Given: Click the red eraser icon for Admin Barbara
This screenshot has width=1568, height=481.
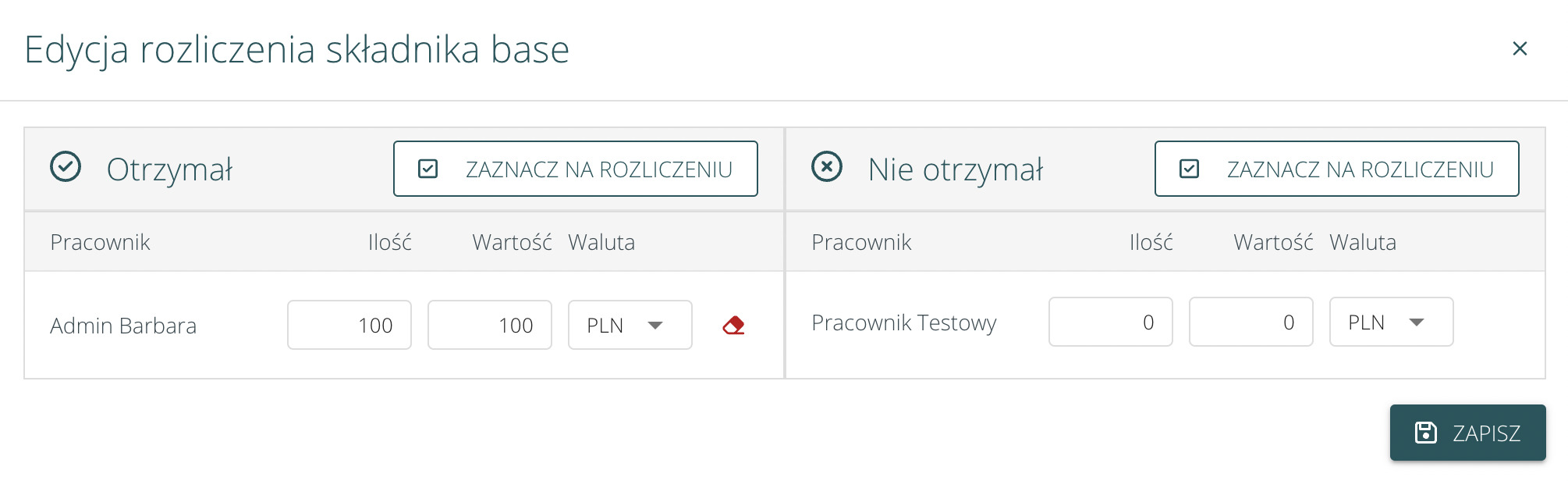Looking at the screenshot, I should (x=733, y=325).
